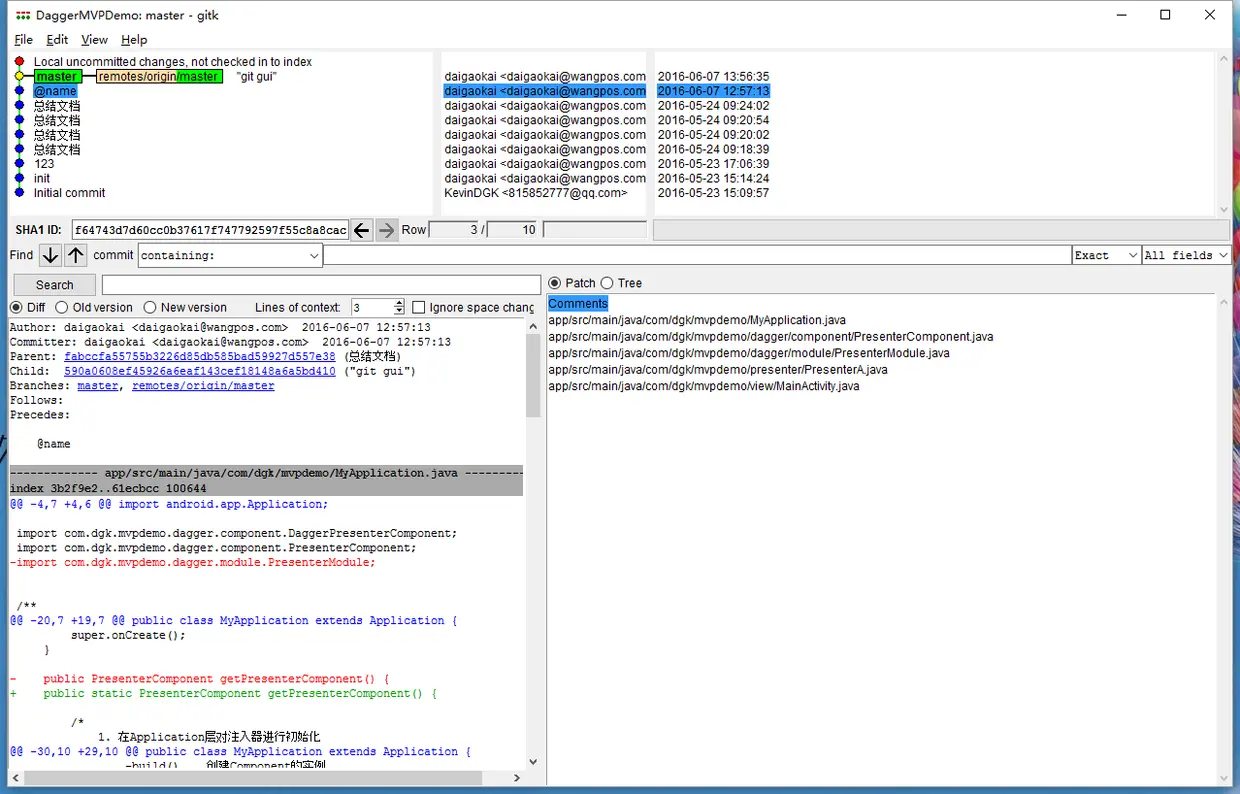Viewport: 1240px width, 794px height.
Task: Click the remotes/origin/master branch label
Action: [159, 76]
